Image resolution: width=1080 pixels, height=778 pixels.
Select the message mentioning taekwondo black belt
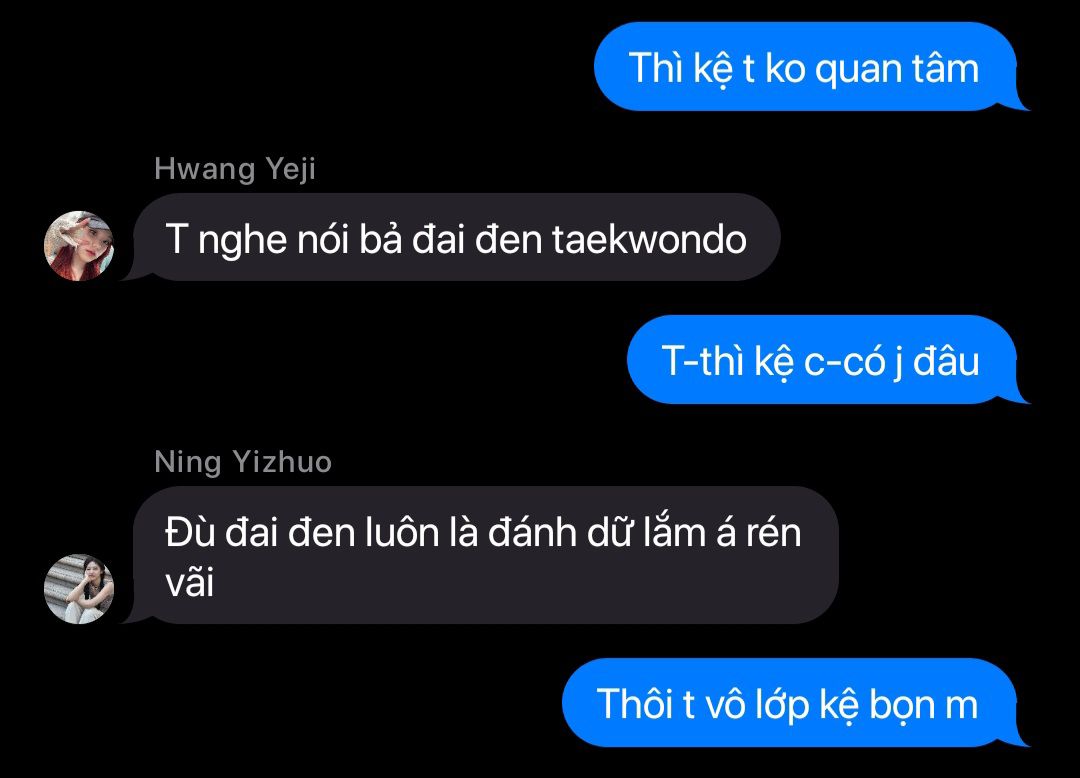(x=456, y=238)
